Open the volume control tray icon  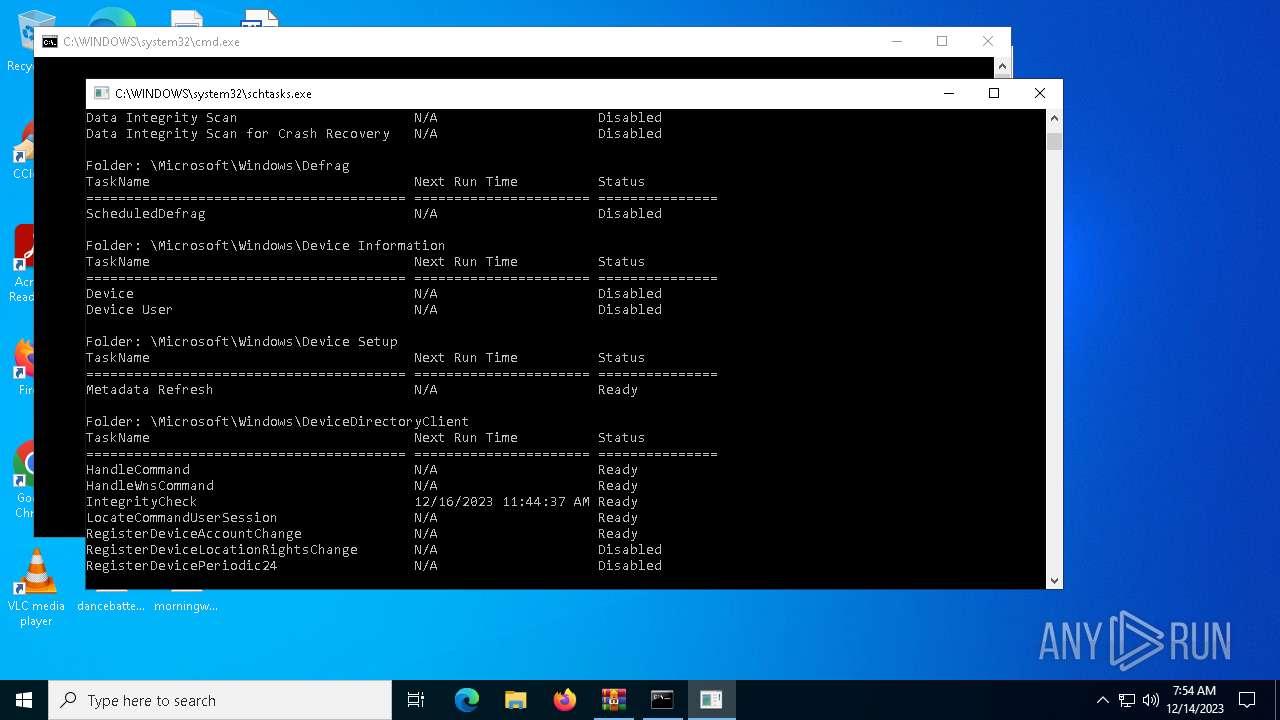pos(1150,700)
